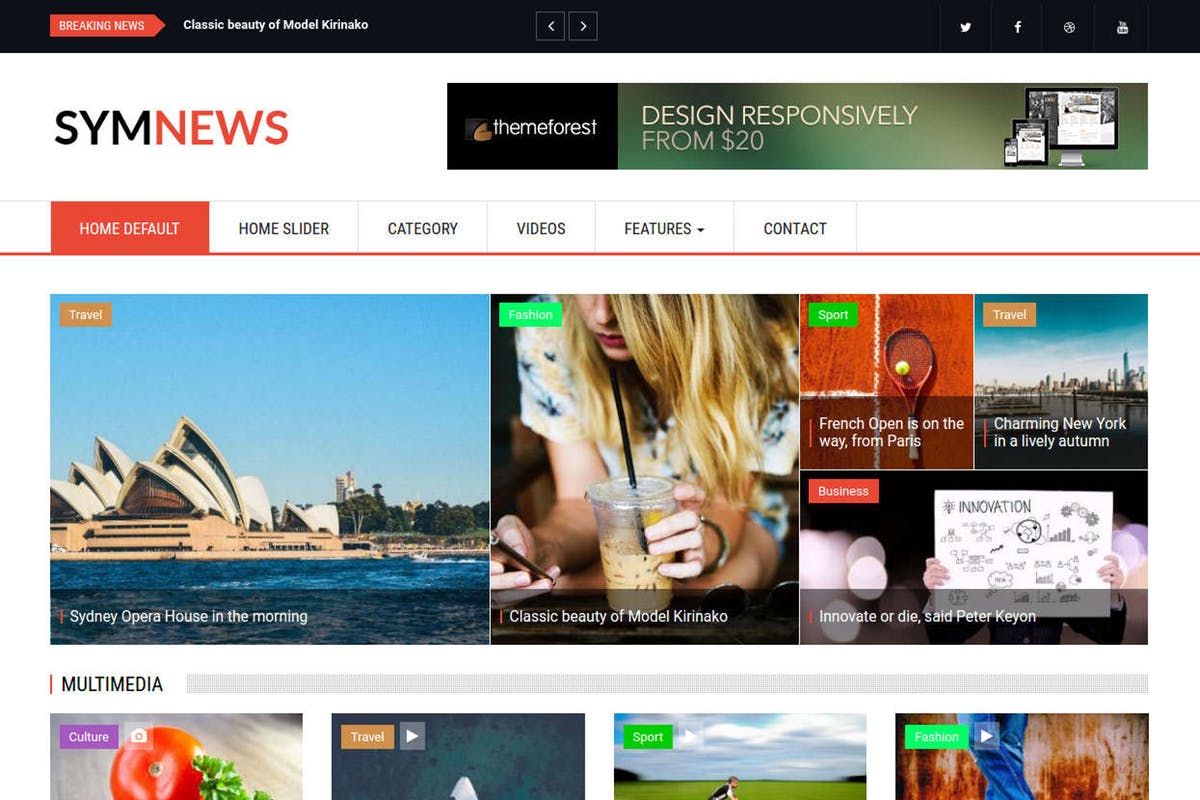Open the Dribbble profile icon
The height and width of the screenshot is (800, 1200).
1069,27
